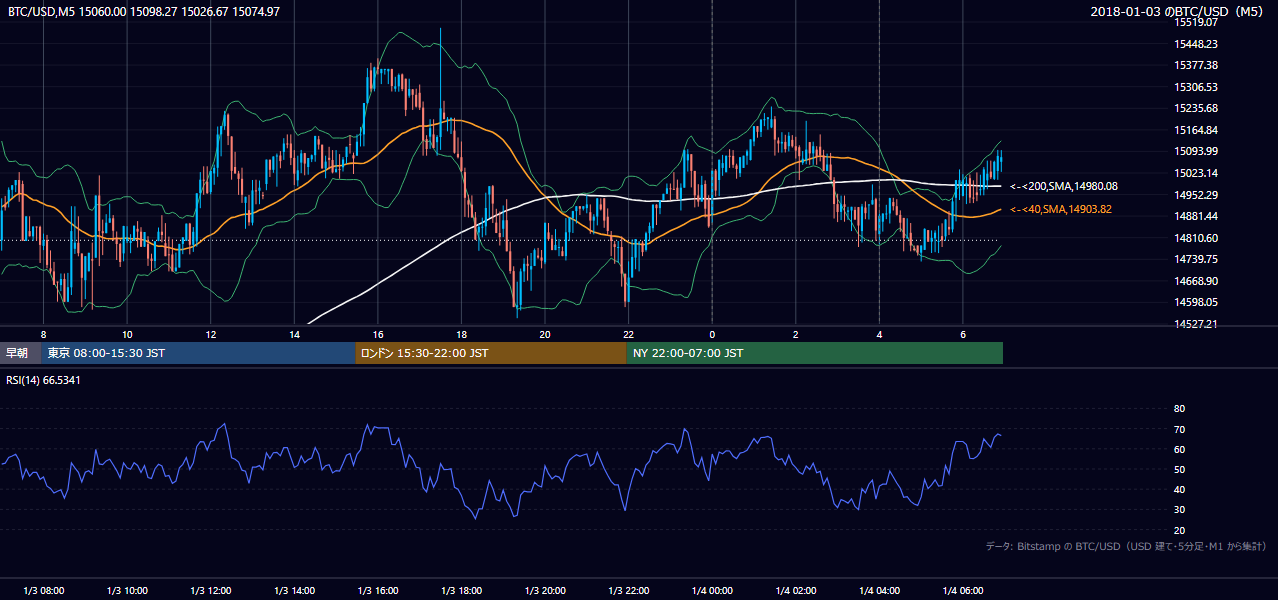Viewport: 1278px width, 600px height.
Task: Click the '1/4 00:00' bottom time label
Action: point(712,590)
